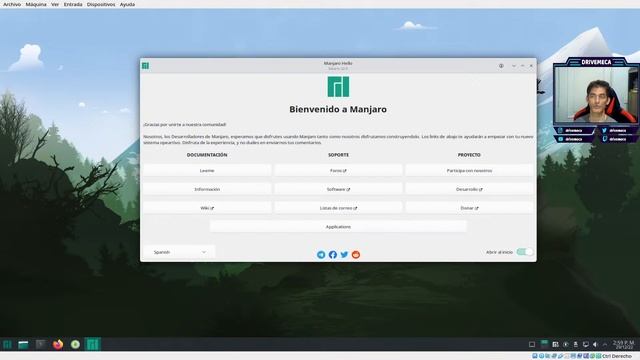
Task: Click the Manjaro logo in window titlebar
Action: tap(145, 66)
